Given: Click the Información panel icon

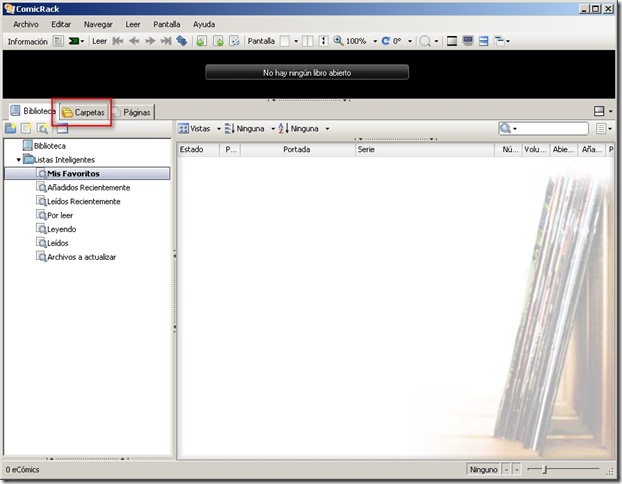Looking at the screenshot, I should pyautogui.click(x=58, y=41).
